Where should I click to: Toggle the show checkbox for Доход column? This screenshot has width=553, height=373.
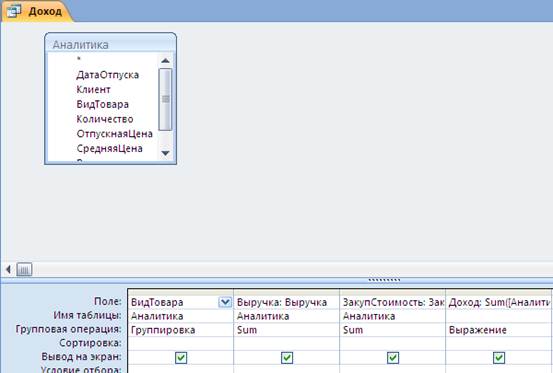coord(499,358)
